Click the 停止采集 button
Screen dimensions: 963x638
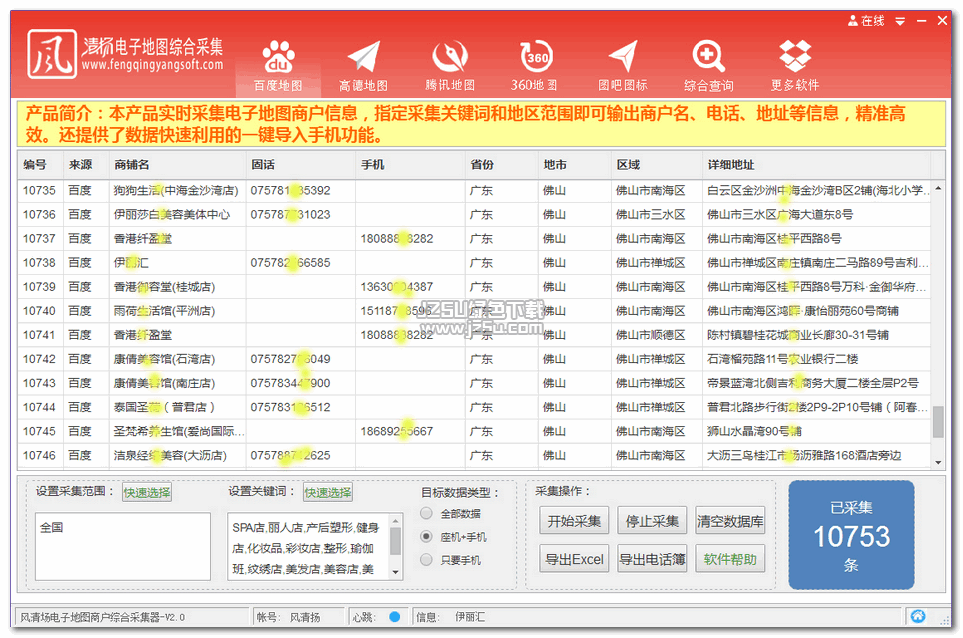[x=652, y=521]
